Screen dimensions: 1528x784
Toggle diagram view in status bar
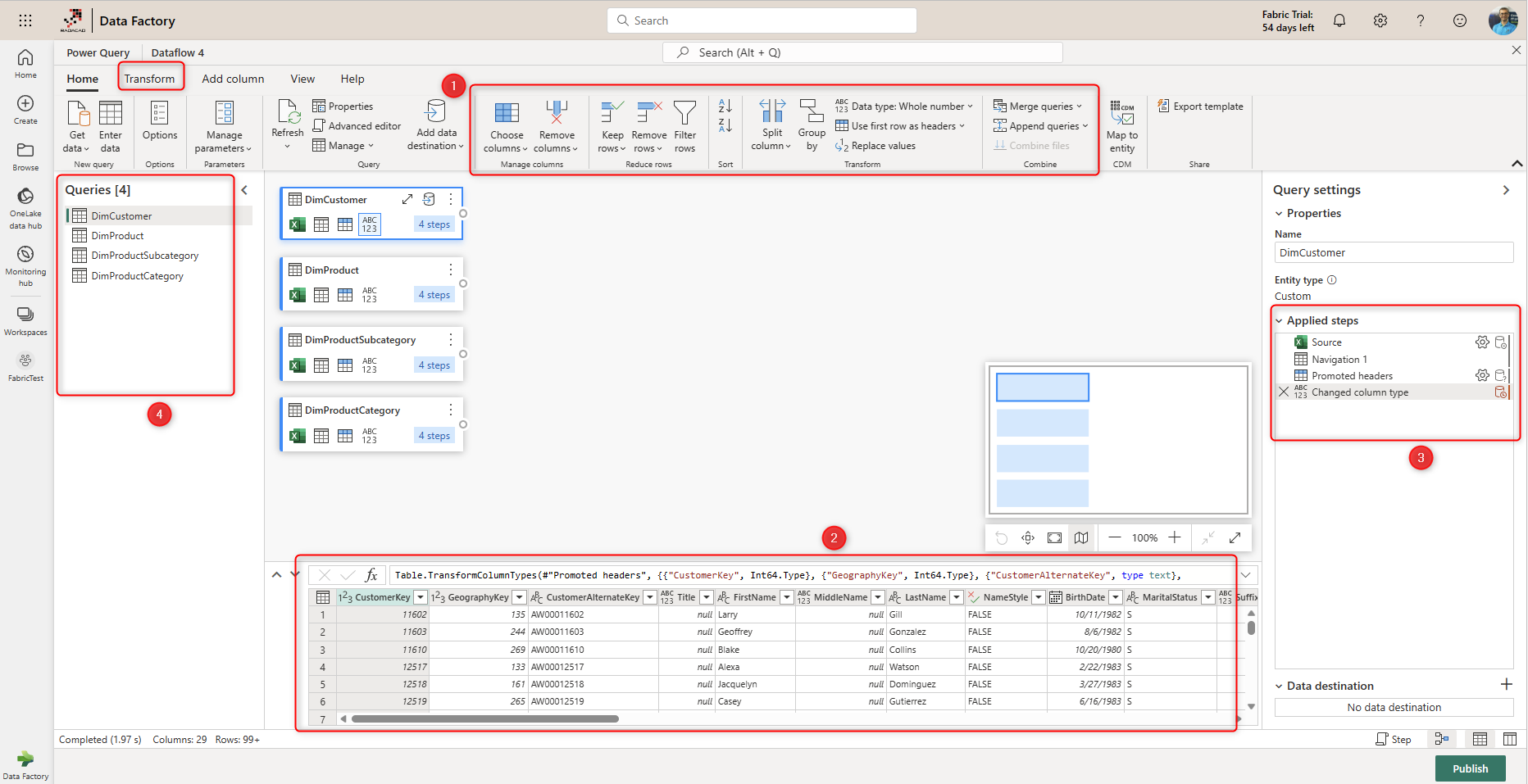coord(1441,739)
